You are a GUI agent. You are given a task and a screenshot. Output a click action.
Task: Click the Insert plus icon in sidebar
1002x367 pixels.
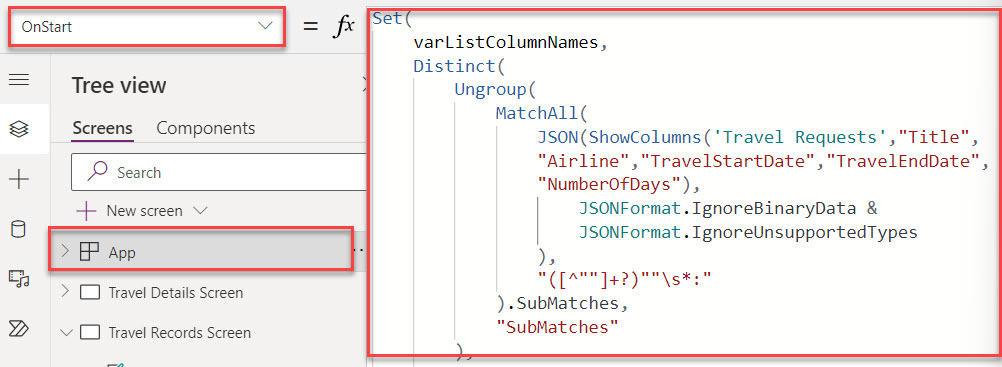coord(19,180)
